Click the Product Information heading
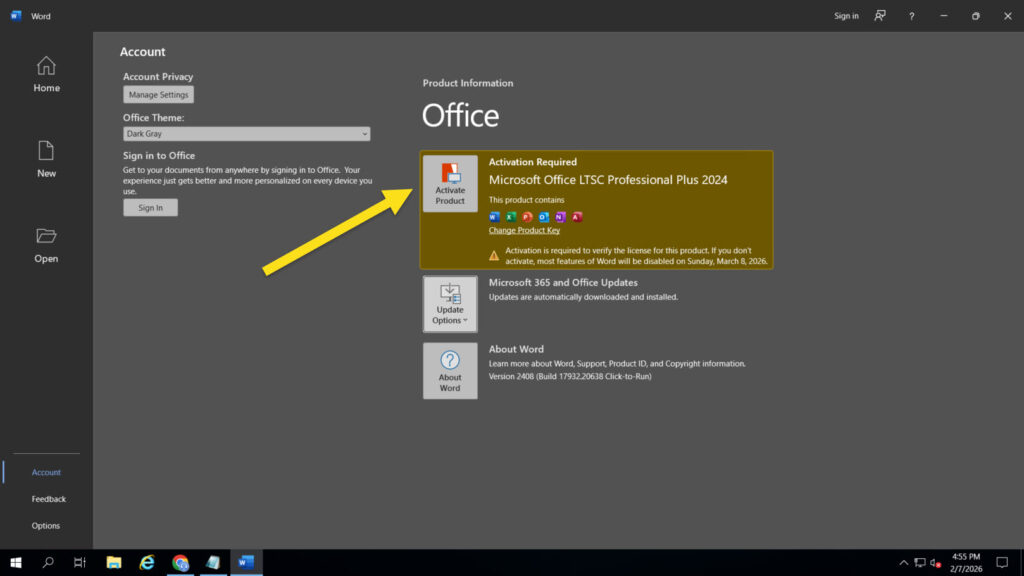1024x576 pixels. (x=468, y=83)
